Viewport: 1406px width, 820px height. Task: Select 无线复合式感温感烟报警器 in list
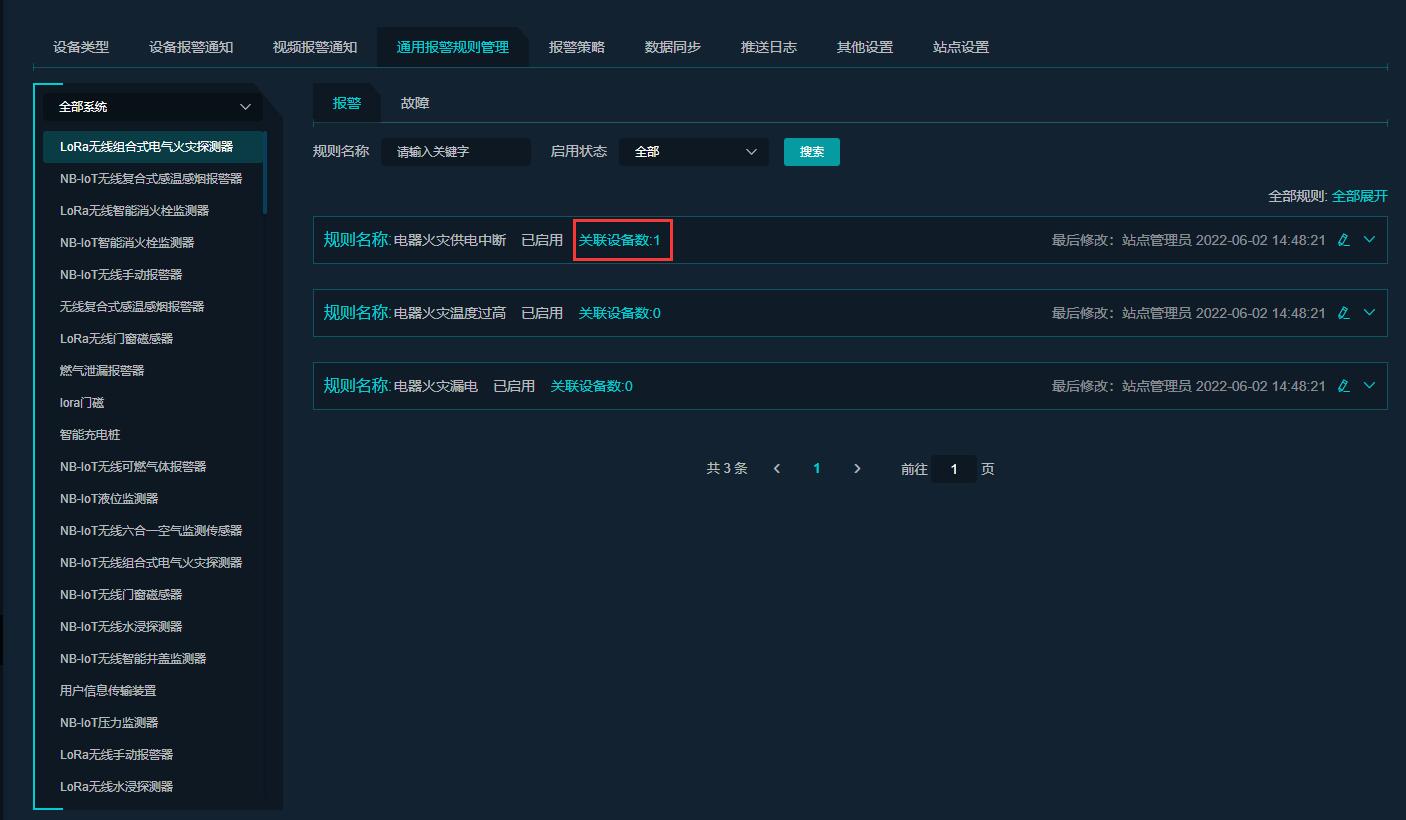coord(153,307)
